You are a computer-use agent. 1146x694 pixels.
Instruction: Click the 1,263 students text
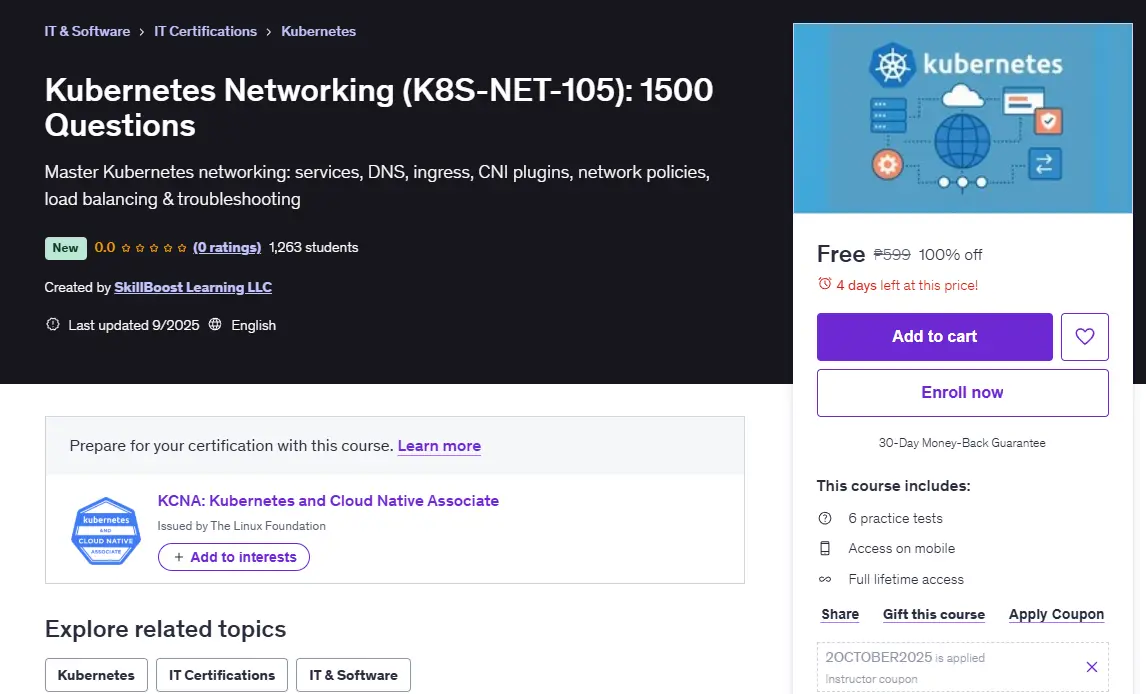click(x=314, y=248)
